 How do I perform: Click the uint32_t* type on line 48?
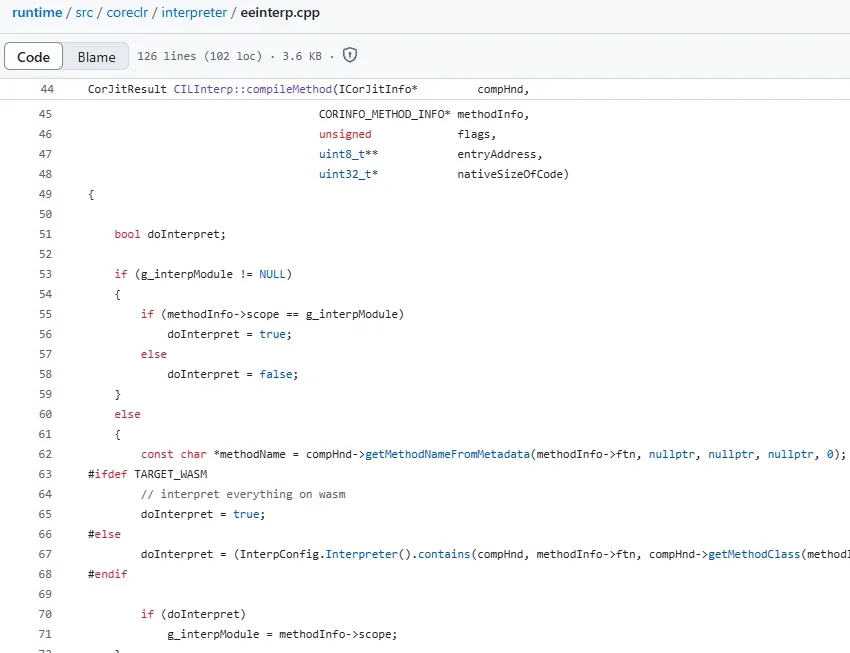pyautogui.click(x=348, y=174)
